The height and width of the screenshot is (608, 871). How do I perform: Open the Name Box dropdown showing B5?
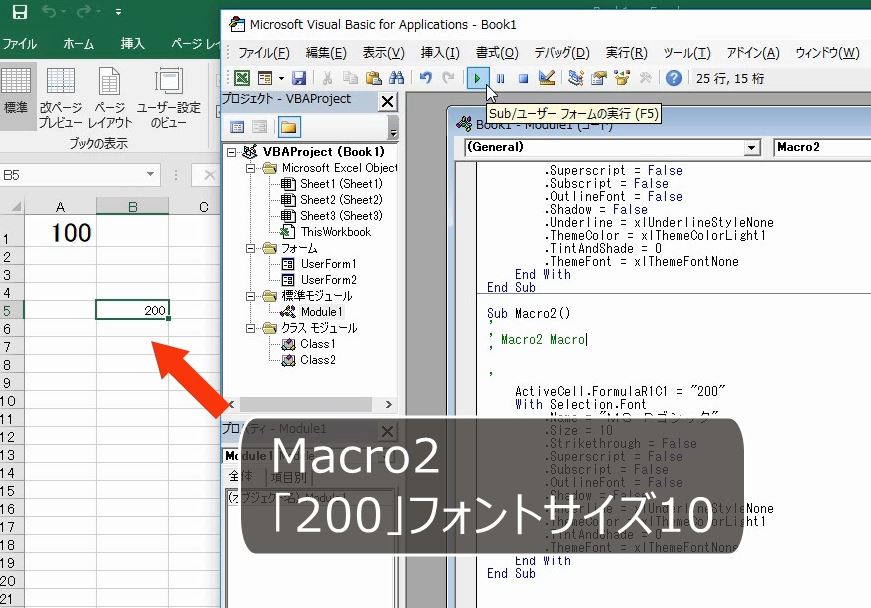point(150,175)
